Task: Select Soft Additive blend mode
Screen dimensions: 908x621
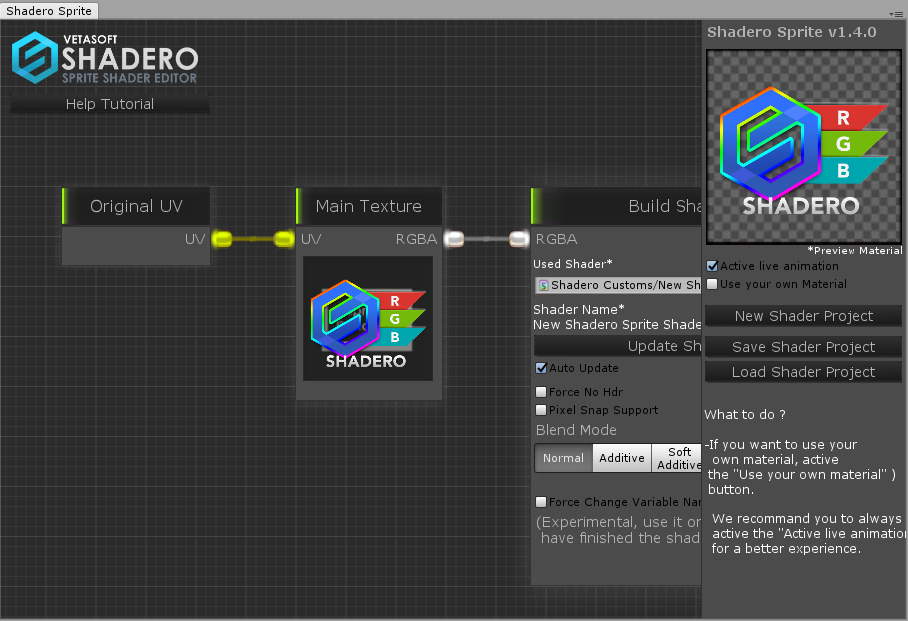Action: 676,458
